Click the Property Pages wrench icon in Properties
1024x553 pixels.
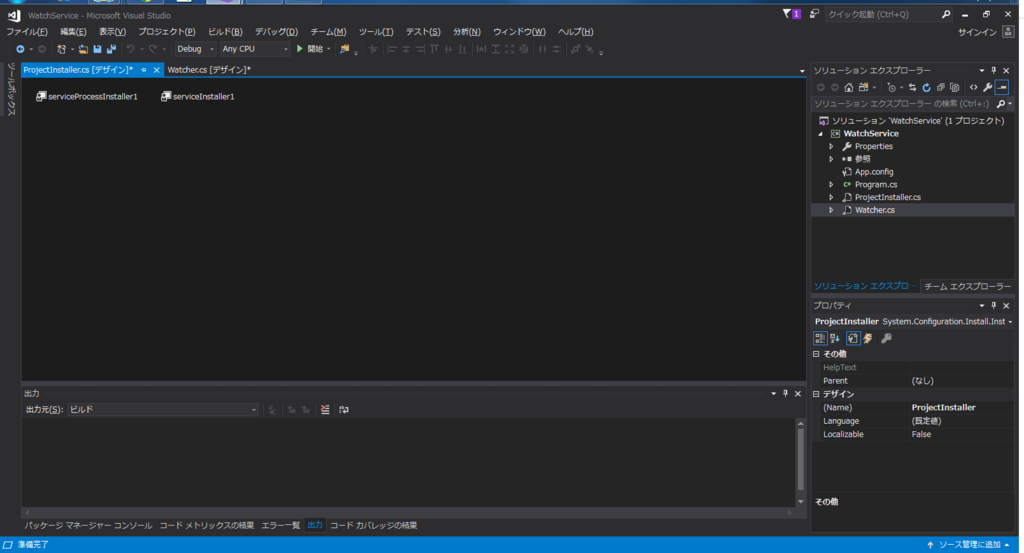[886, 338]
